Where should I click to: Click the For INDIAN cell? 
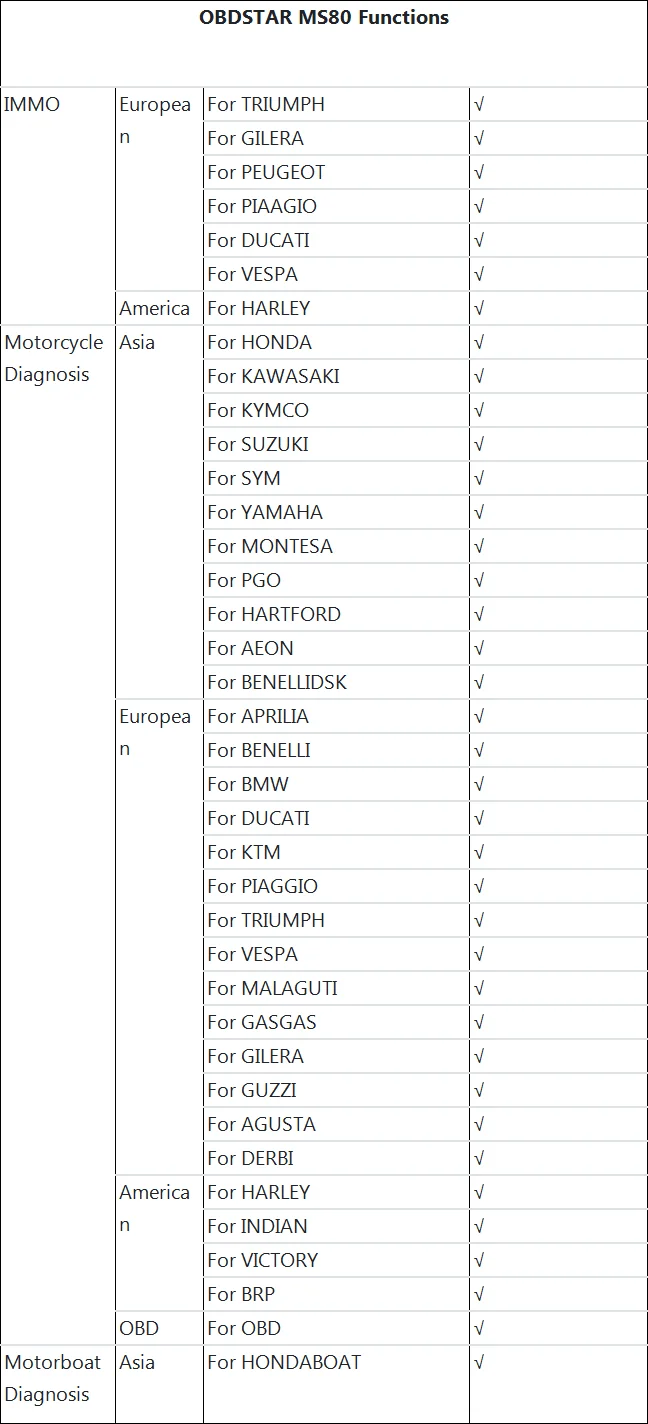click(x=336, y=1226)
